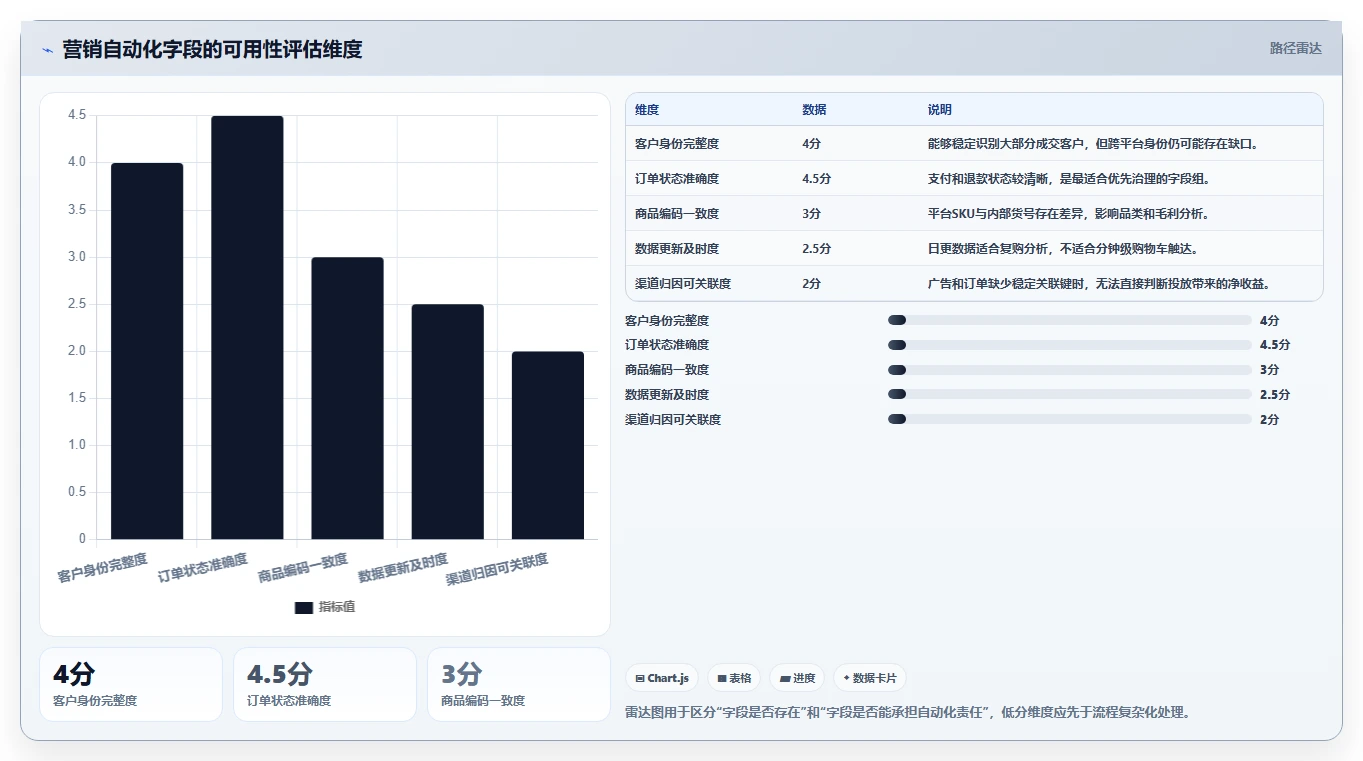Viewport: 1363px width, 761px height.
Task: Click description starting 支付和退款状态较清晰
Action: click(1069, 179)
